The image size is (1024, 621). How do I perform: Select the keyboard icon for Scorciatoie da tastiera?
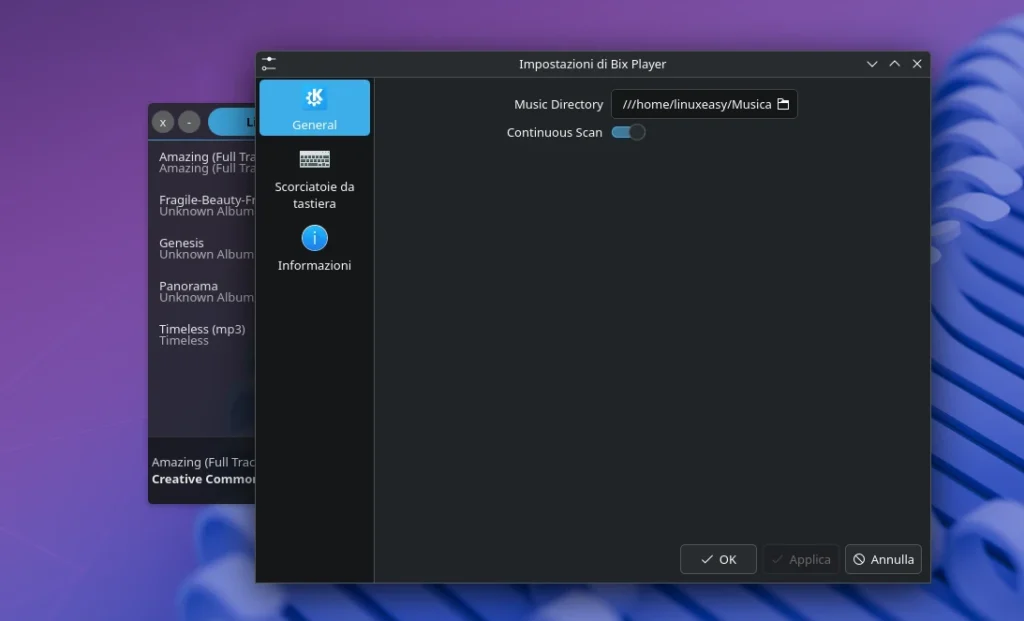click(314, 159)
